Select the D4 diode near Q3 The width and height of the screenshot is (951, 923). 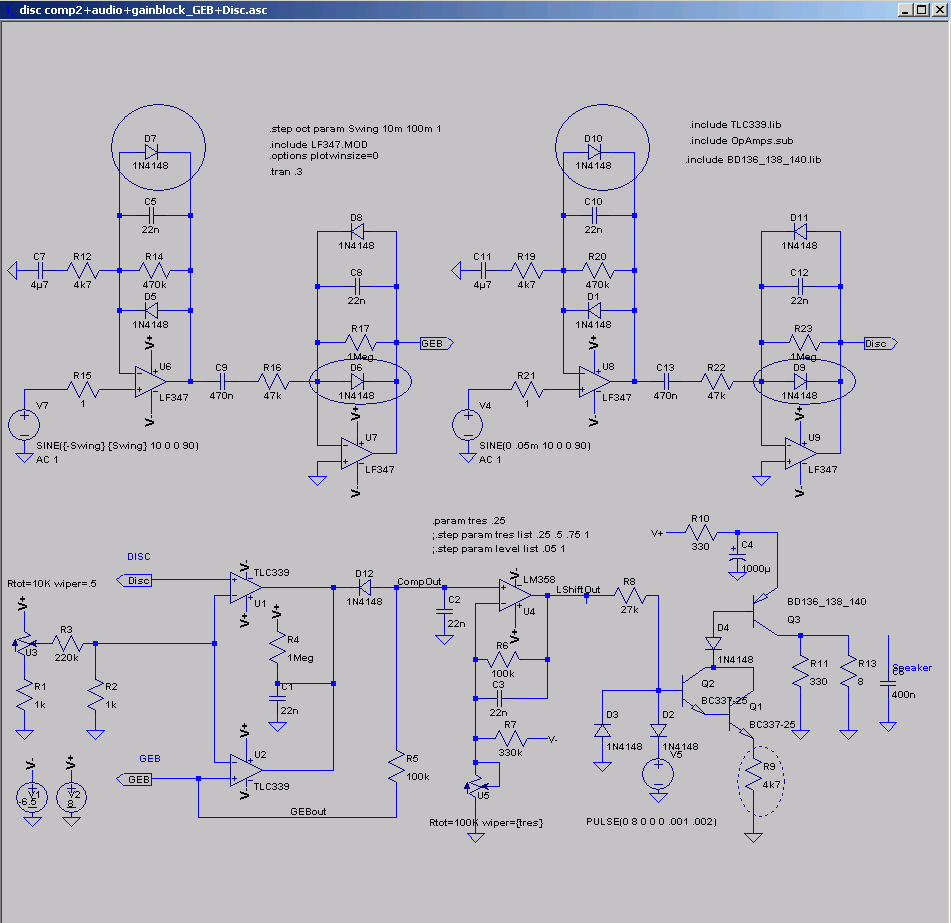pos(714,643)
